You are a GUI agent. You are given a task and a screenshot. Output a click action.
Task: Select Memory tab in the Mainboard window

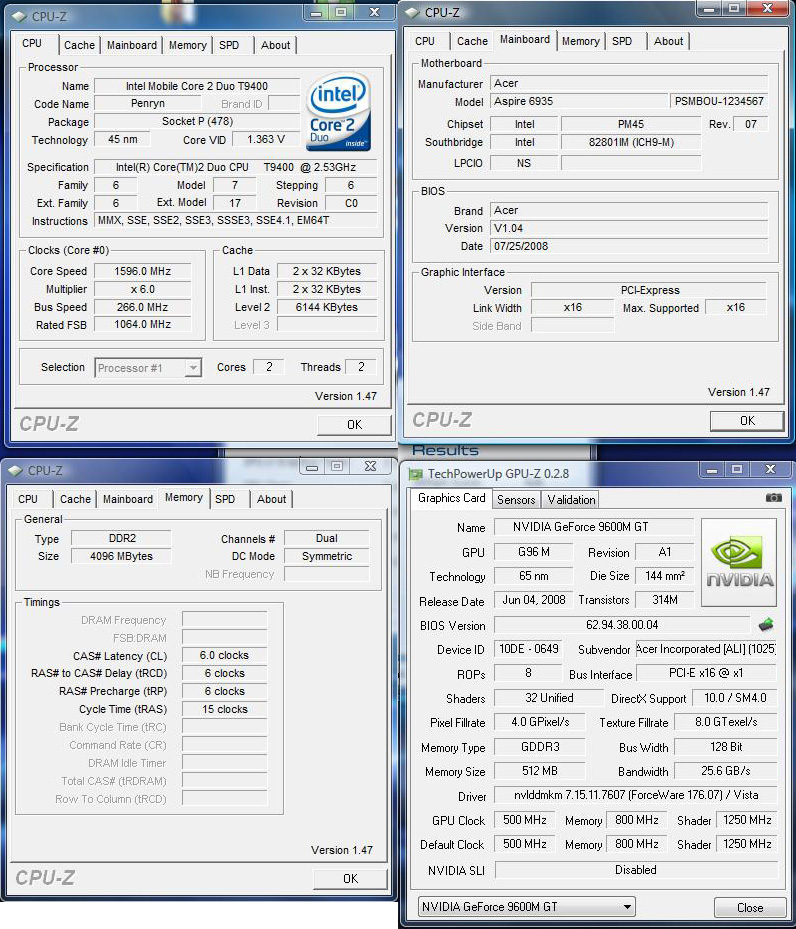pyautogui.click(x=580, y=41)
